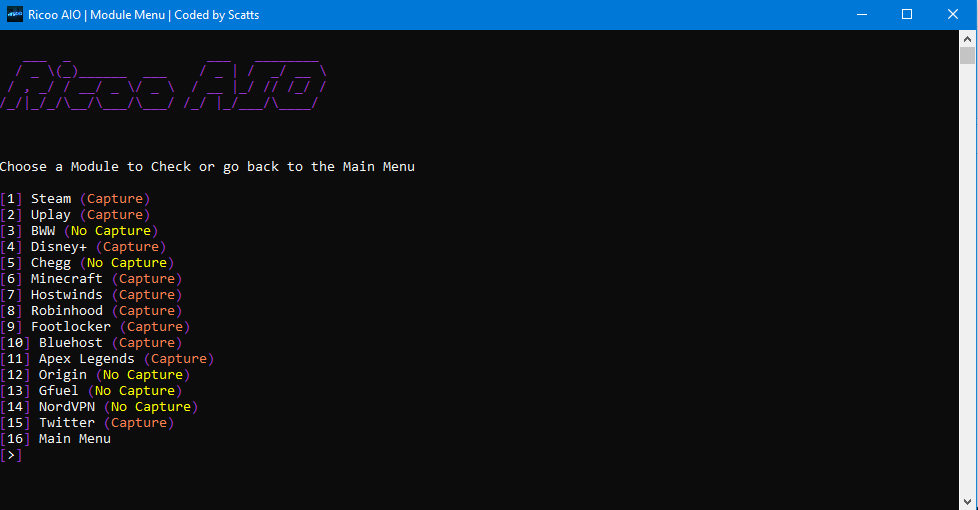Select the '[7] Hostwinds' line
The height and width of the screenshot is (510, 978).
tap(91, 295)
